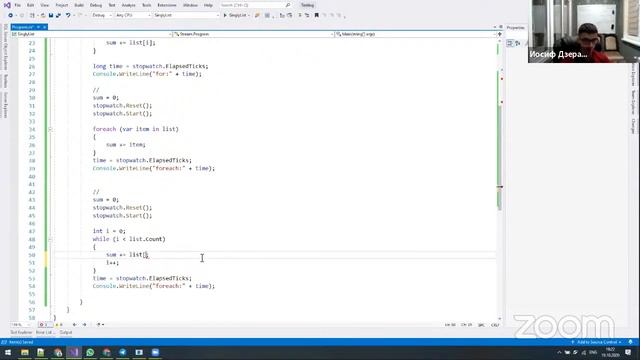This screenshot has height=360, width=640.
Task: Click line 50 'sum += list[' code
Action: [127, 255]
